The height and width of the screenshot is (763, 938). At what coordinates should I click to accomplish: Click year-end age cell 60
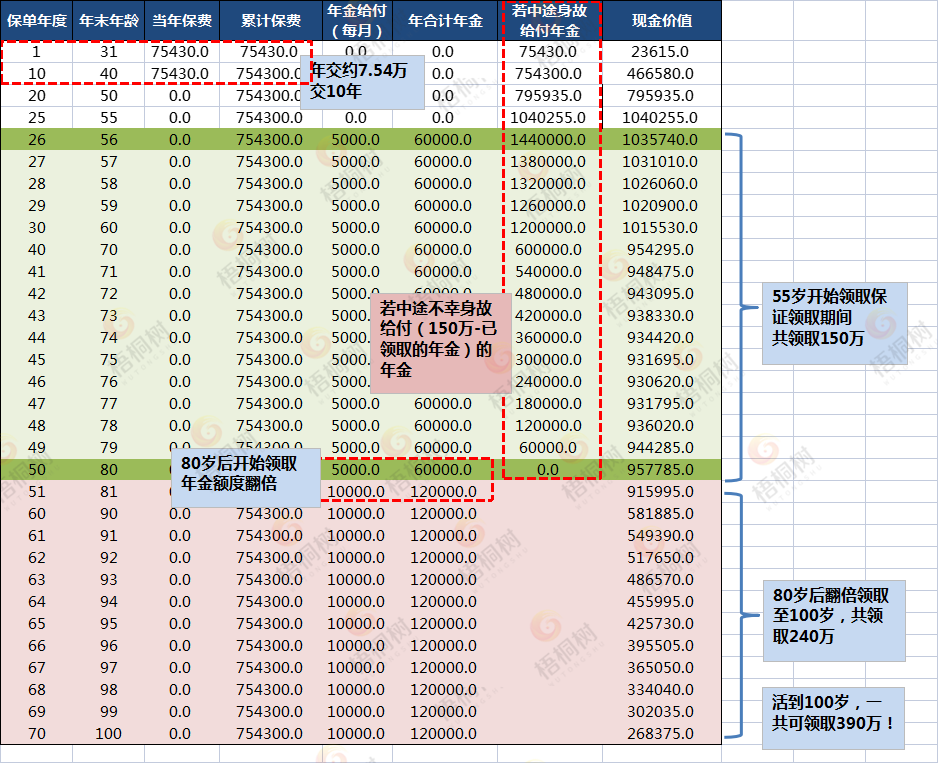[108, 227]
